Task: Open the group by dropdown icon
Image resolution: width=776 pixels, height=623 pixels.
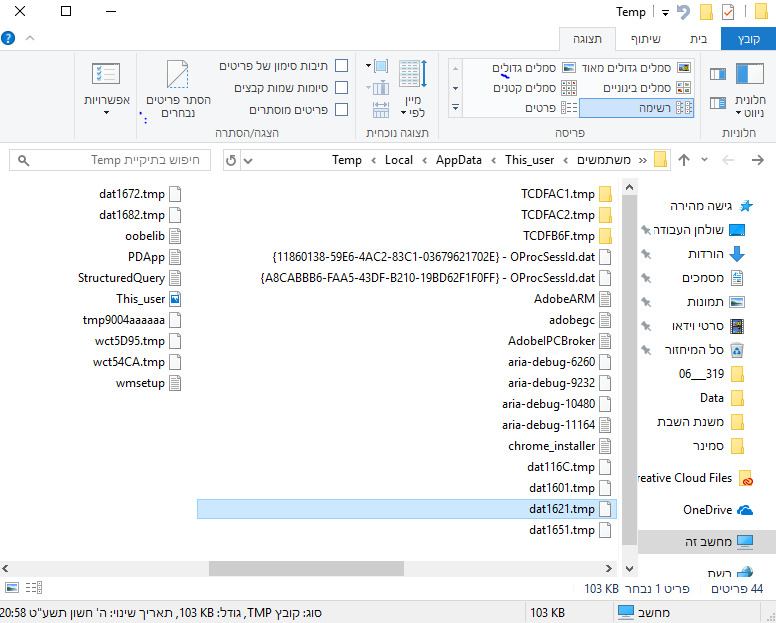Action: (x=377, y=66)
